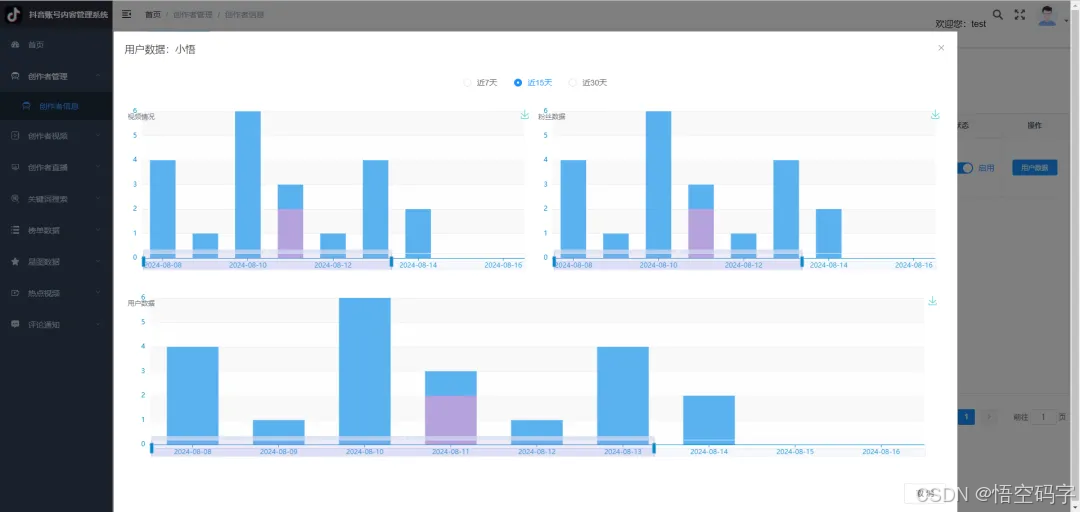The image size is (1080, 512).
Task: Click the blue 用户数据 action button
Action: (1034, 167)
